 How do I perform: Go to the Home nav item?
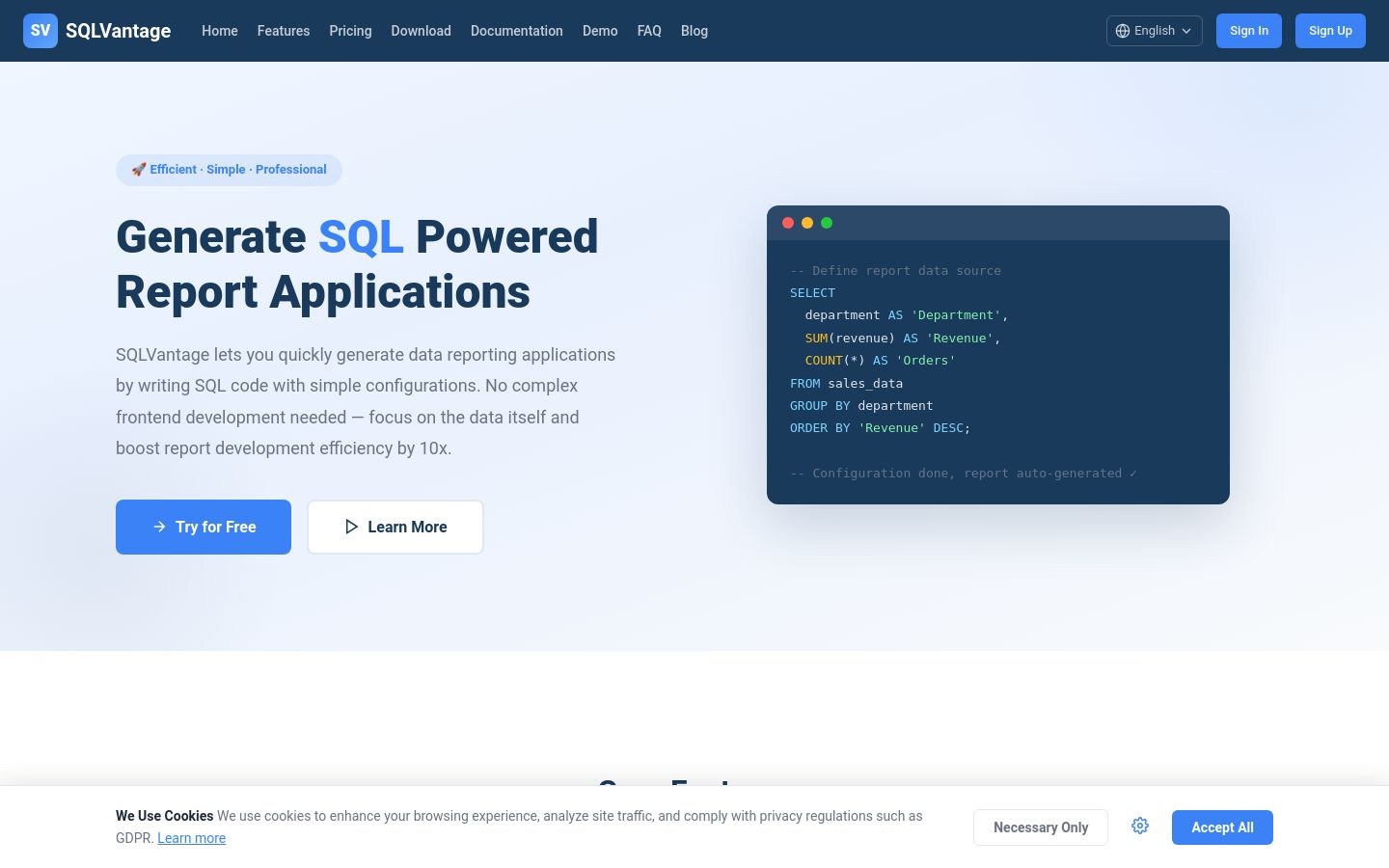pos(220,31)
